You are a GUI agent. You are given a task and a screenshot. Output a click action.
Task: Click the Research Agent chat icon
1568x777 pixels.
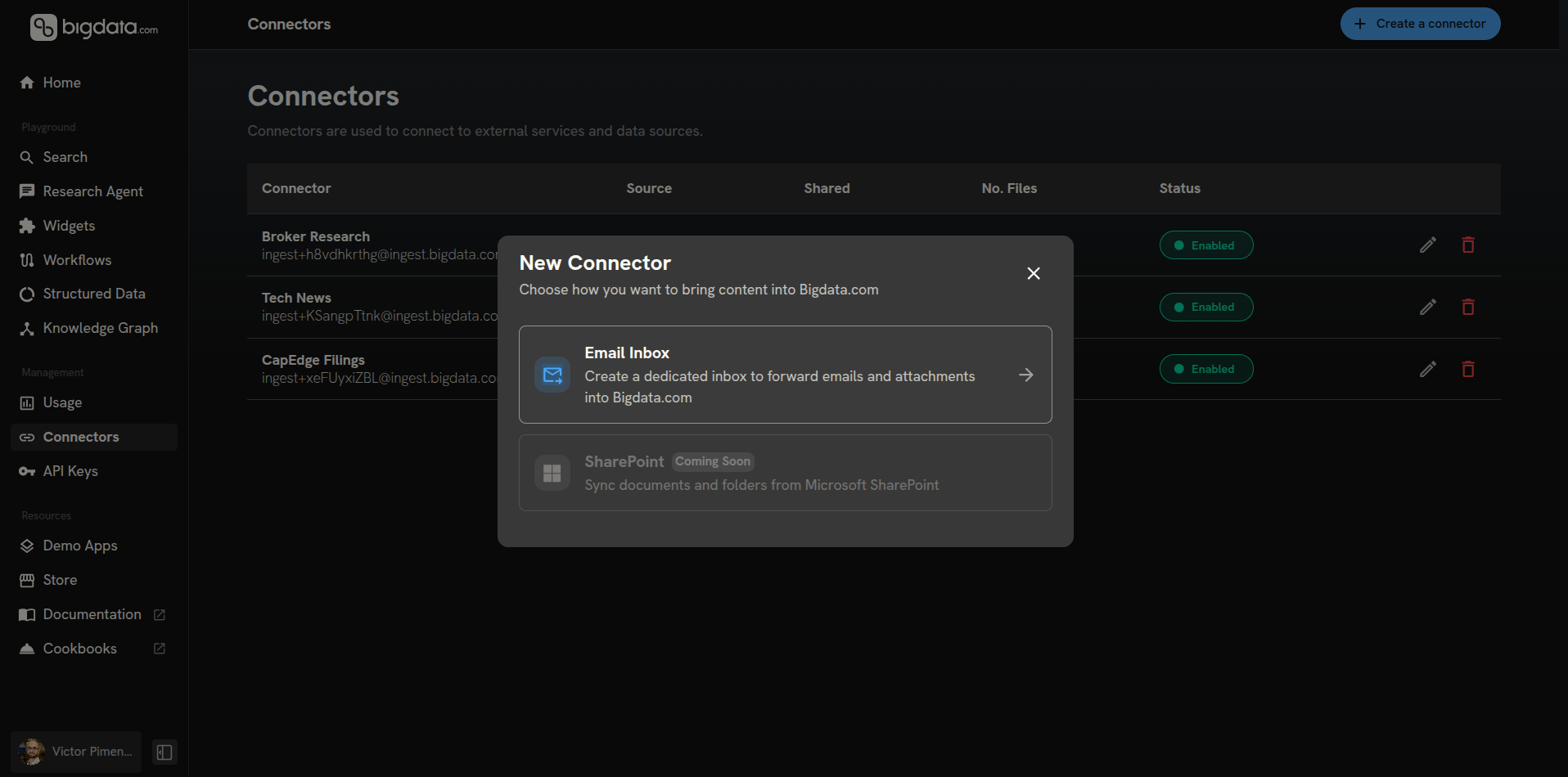[27, 191]
